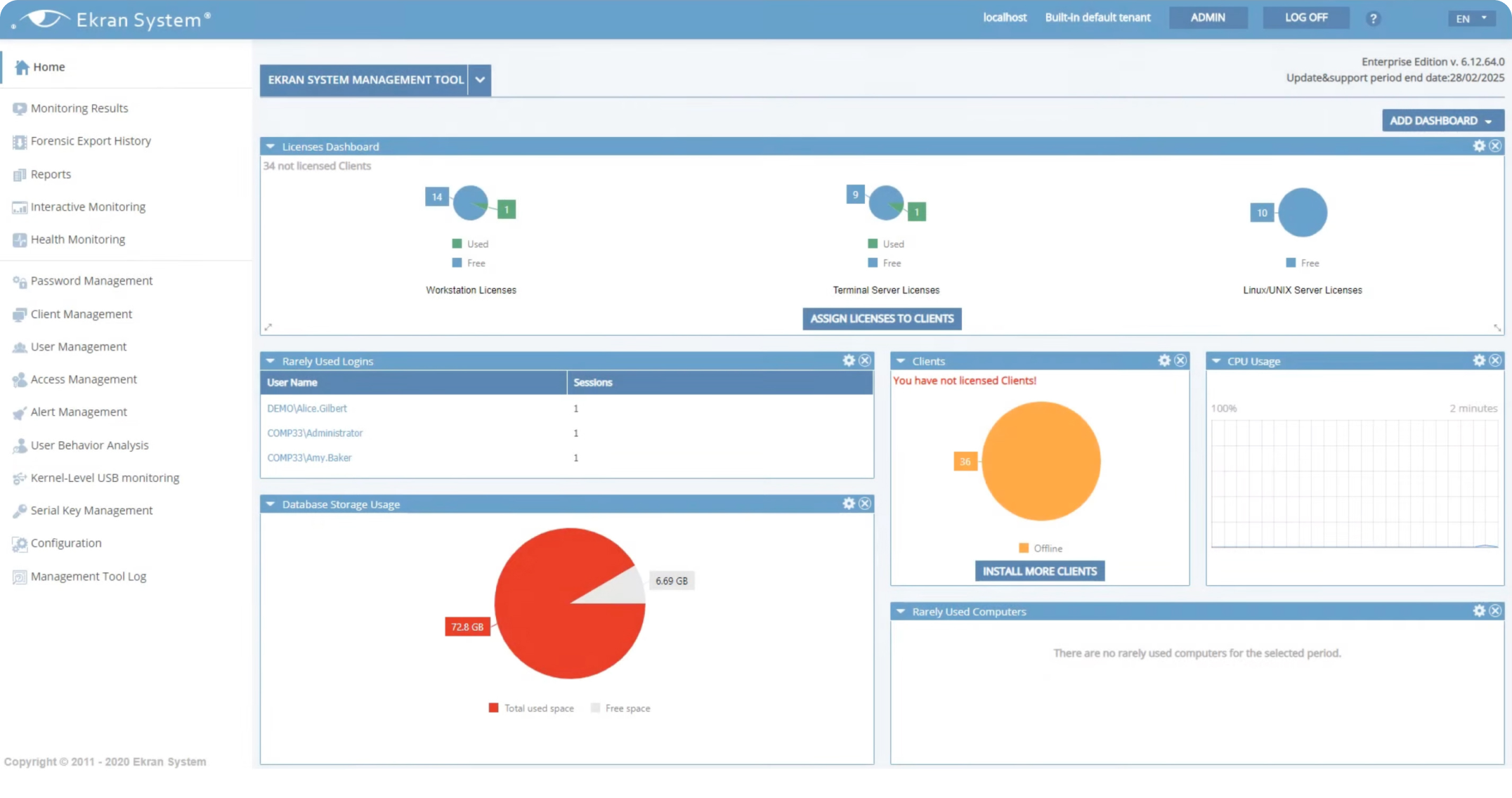Collapse the Licenses Dashboard panel

[271, 147]
